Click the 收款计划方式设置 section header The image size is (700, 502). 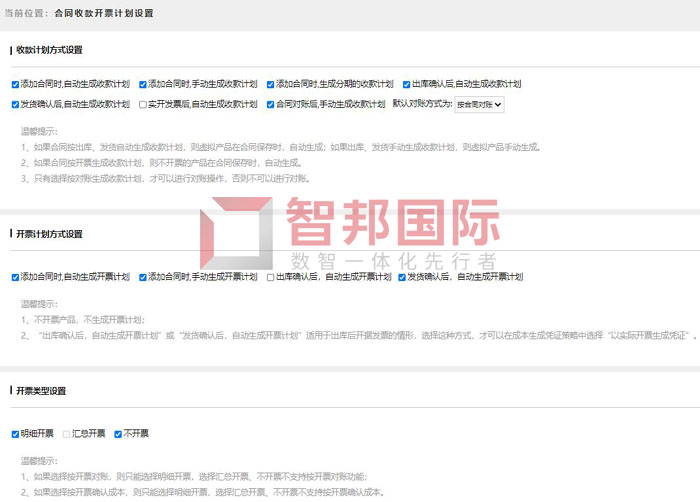pyautogui.click(x=50, y=49)
